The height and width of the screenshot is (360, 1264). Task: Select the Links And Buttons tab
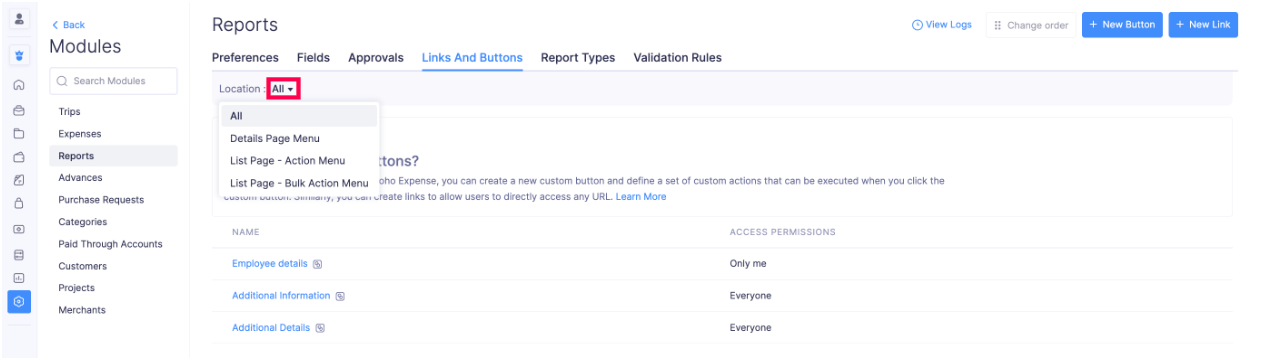(x=472, y=58)
